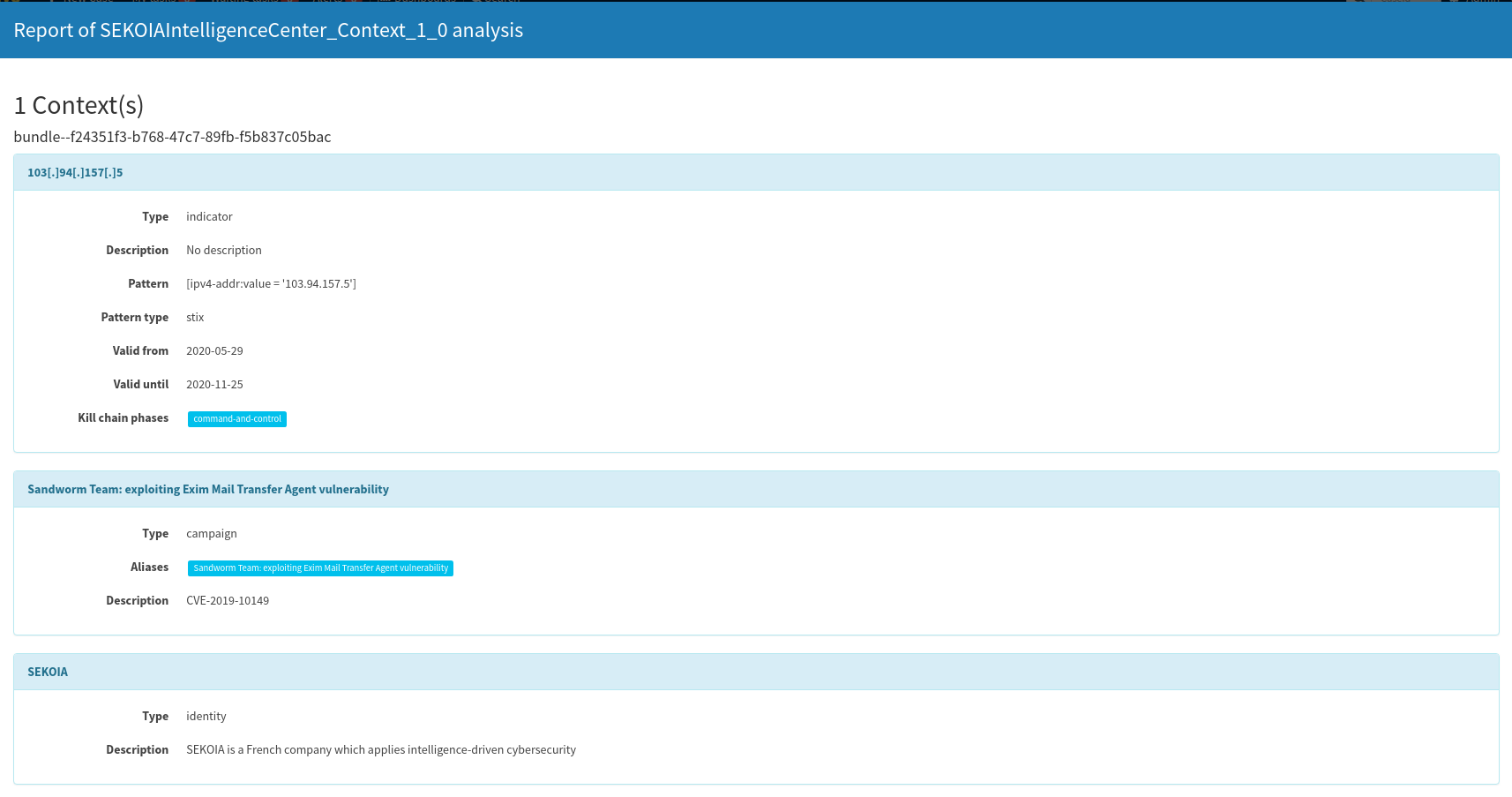Click the 'identity' type value

(206, 716)
